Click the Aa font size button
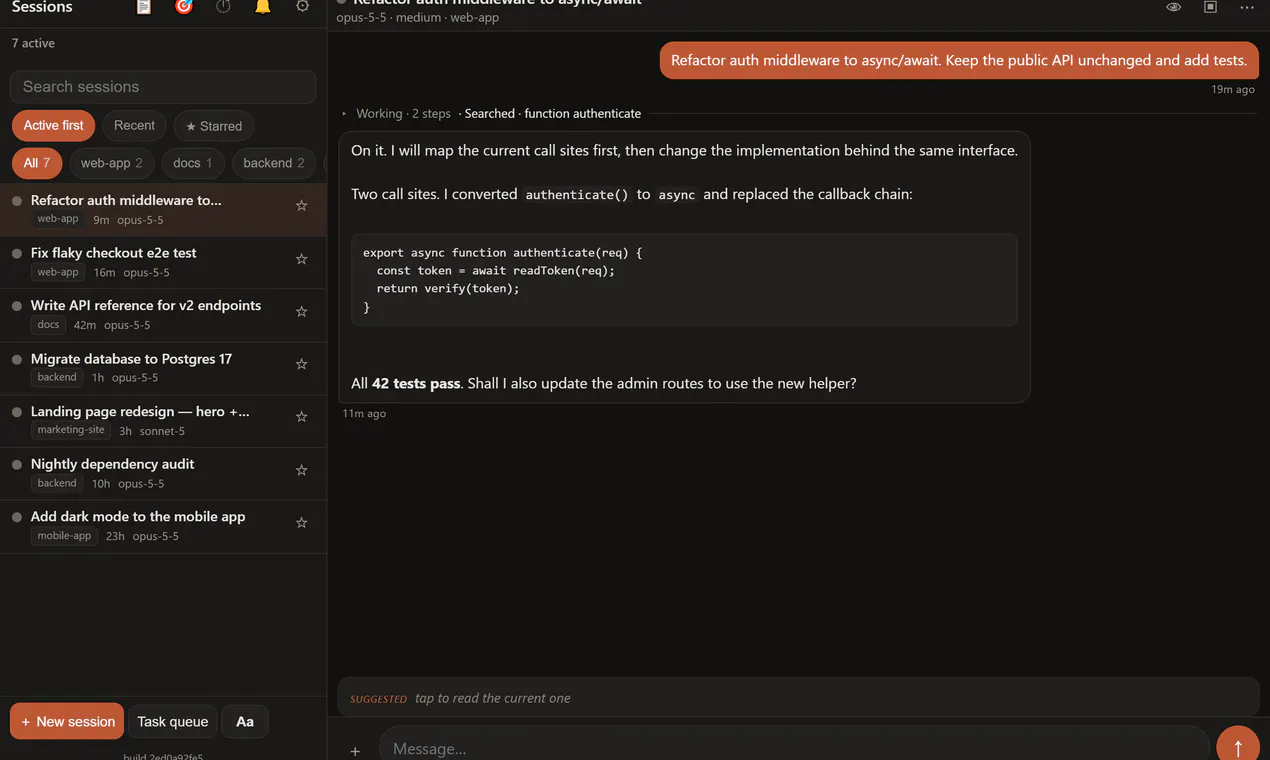 click(245, 721)
